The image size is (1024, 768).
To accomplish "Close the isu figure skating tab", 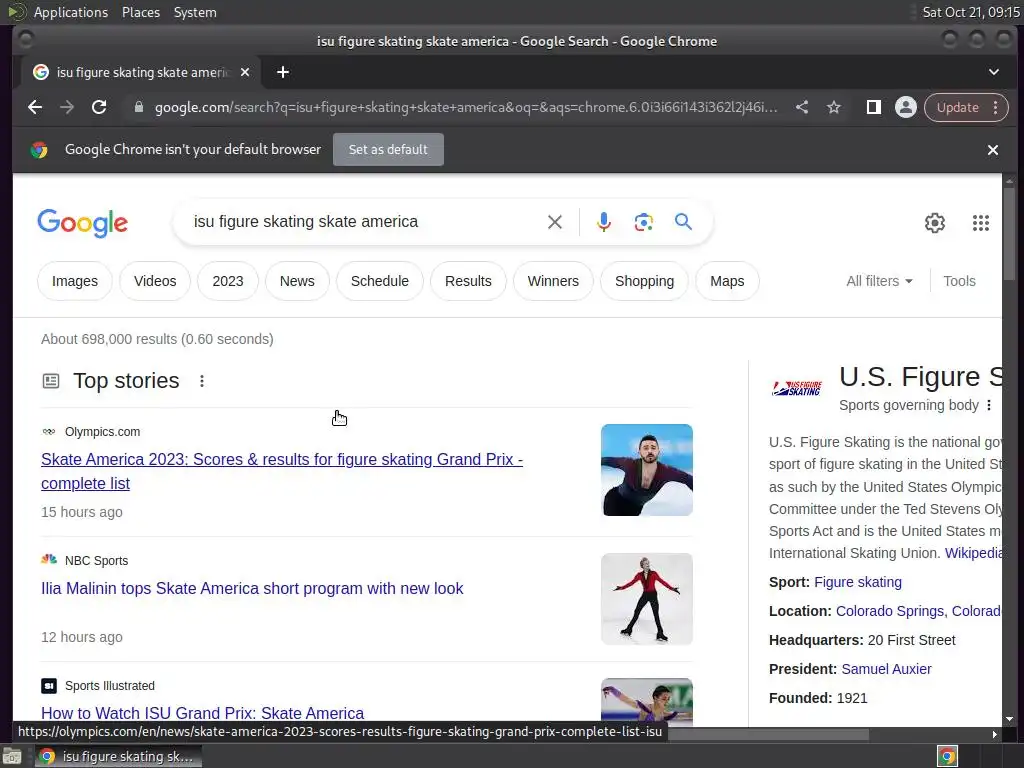I will point(245,72).
